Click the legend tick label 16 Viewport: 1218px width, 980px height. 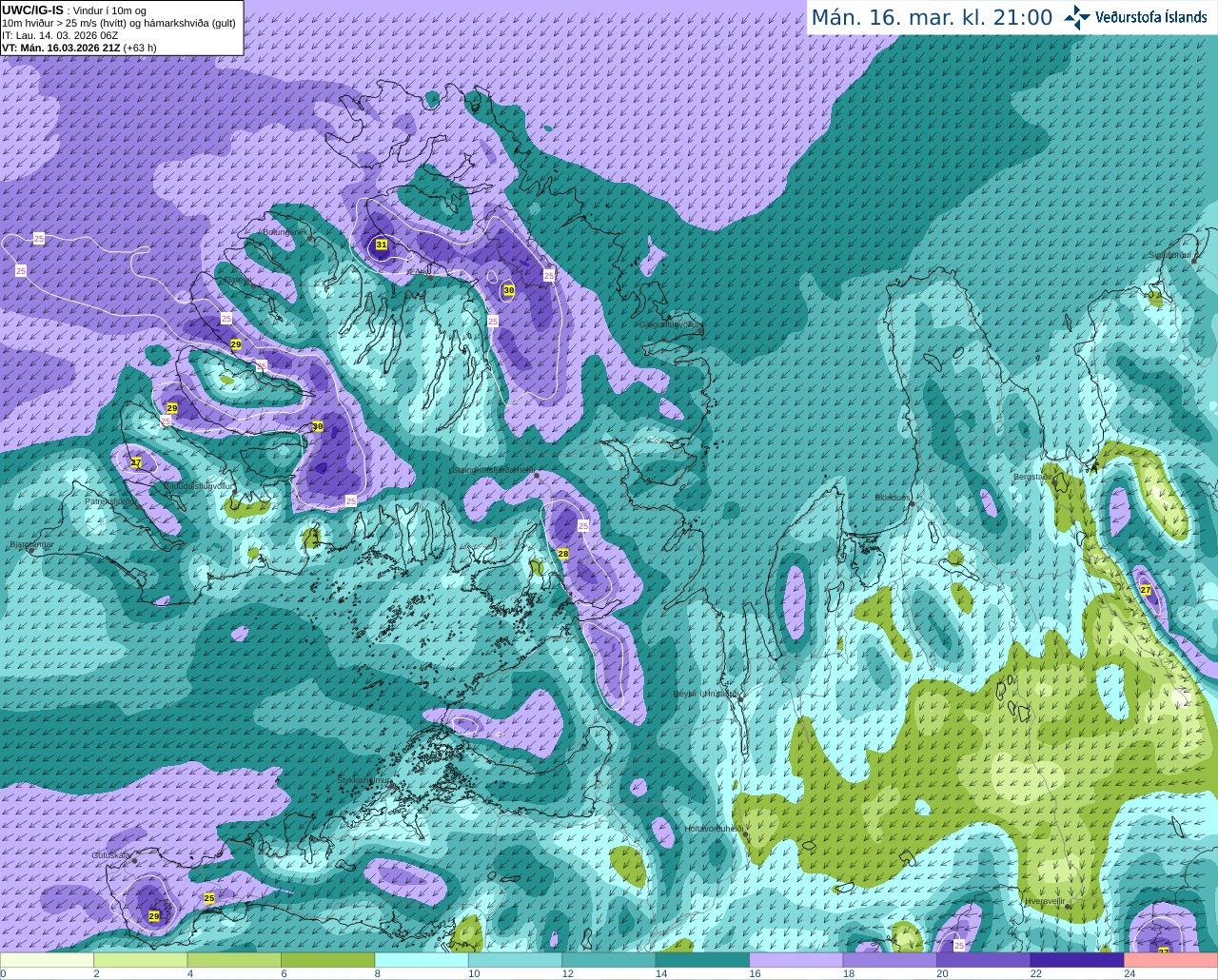[755, 973]
